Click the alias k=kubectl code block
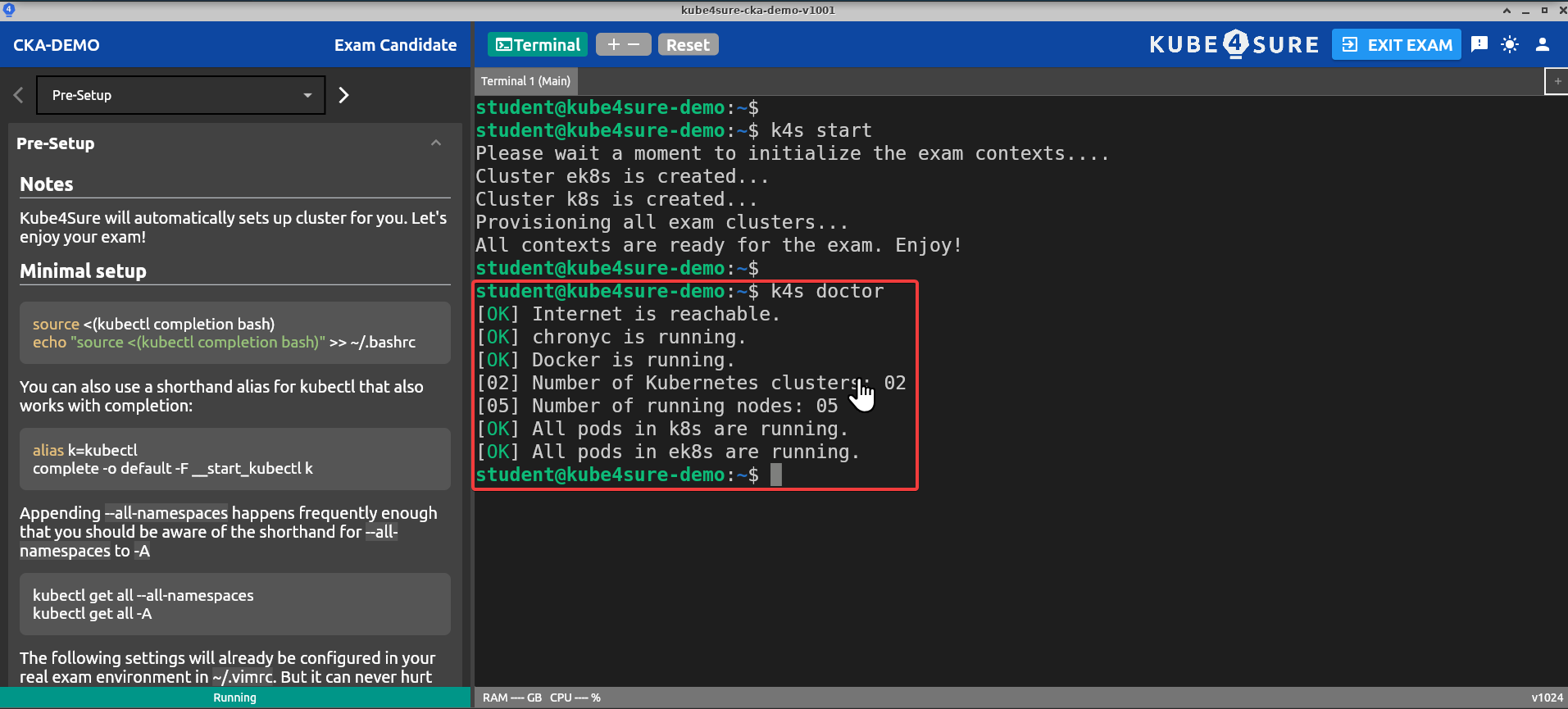 (x=235, y=459)
